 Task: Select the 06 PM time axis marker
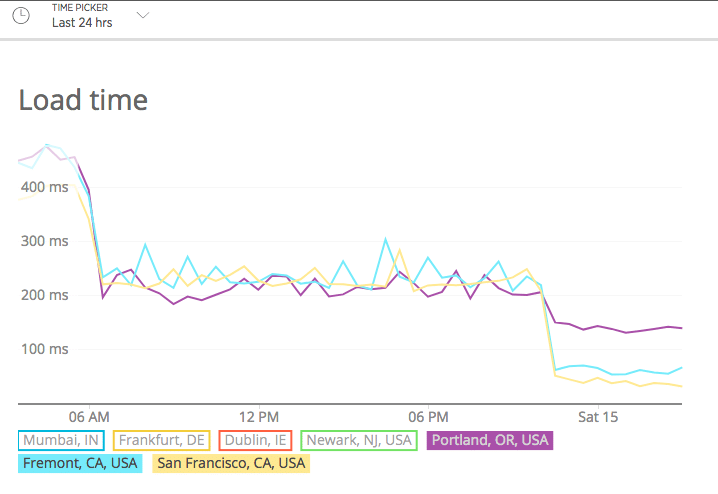click(429, 415)
